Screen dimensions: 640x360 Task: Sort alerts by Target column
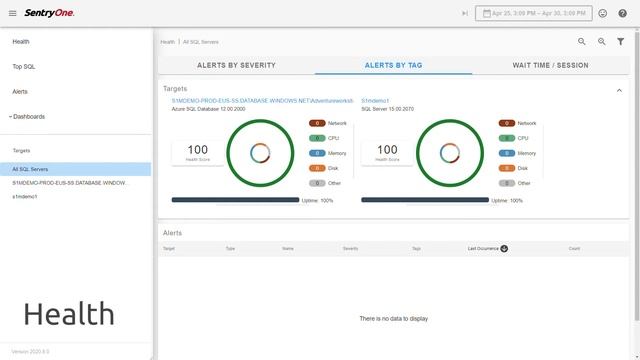click(169, 249)
